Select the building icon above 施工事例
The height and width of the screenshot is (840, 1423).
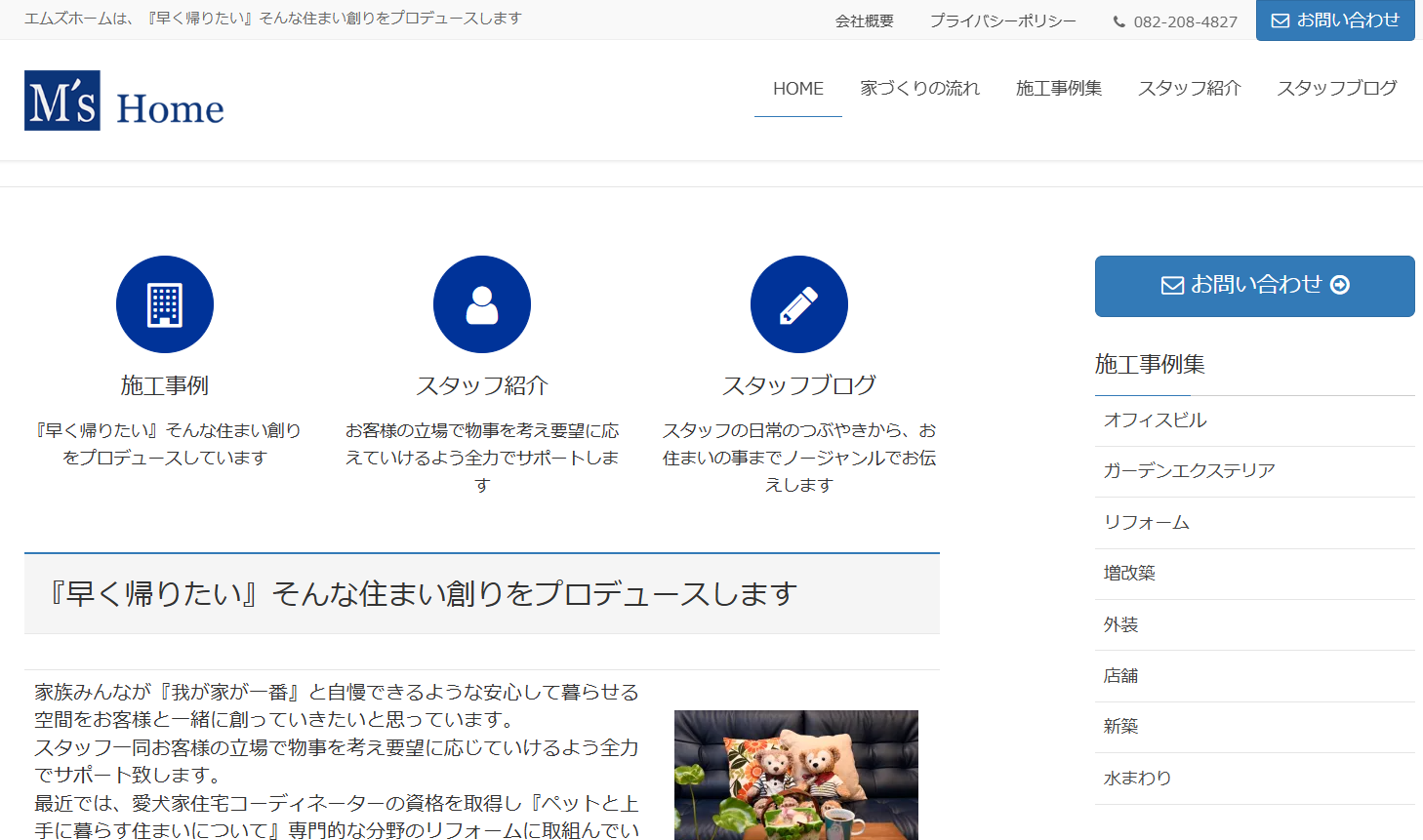pos(164,303)
